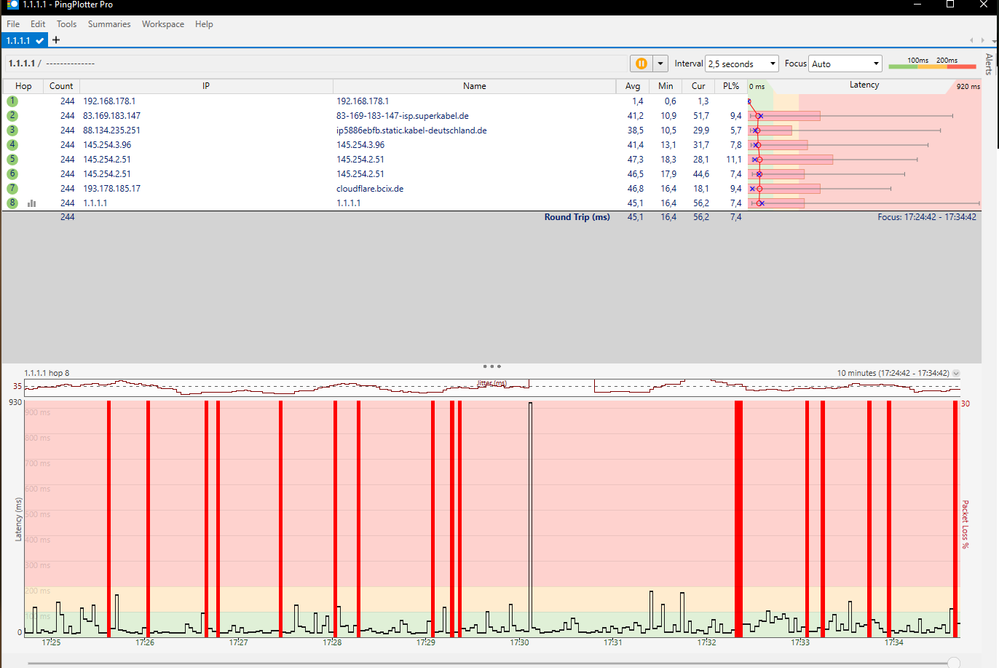Click the hop 8 green circle icon
The image size is (999, 668).
pos(12,203)
